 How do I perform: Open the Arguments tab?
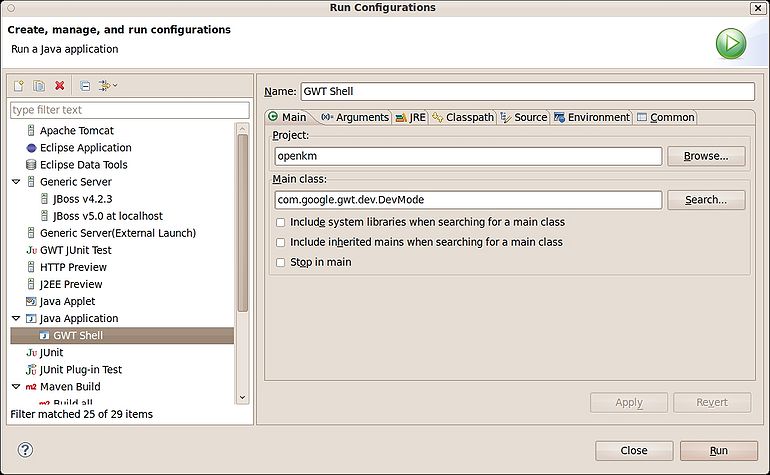pos(355,117)
